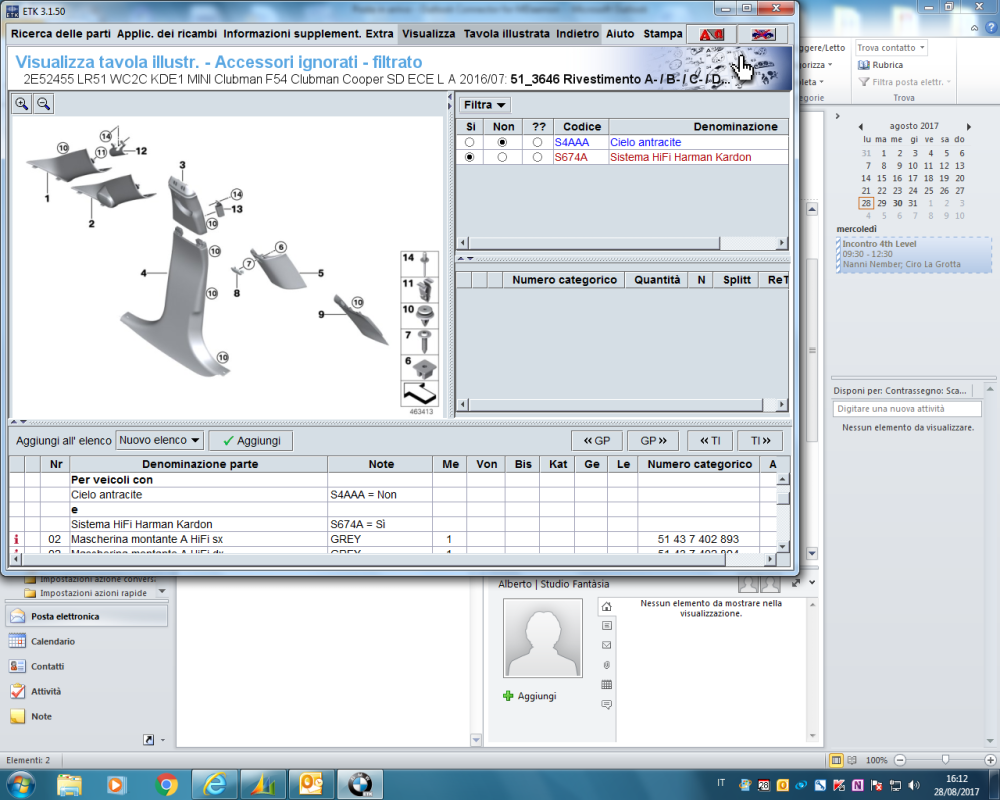The height and width of the screenshot is (800, 1000).
Task: Open Rubrica address book in Outlook ribbon
Action: tap(881, 65)
